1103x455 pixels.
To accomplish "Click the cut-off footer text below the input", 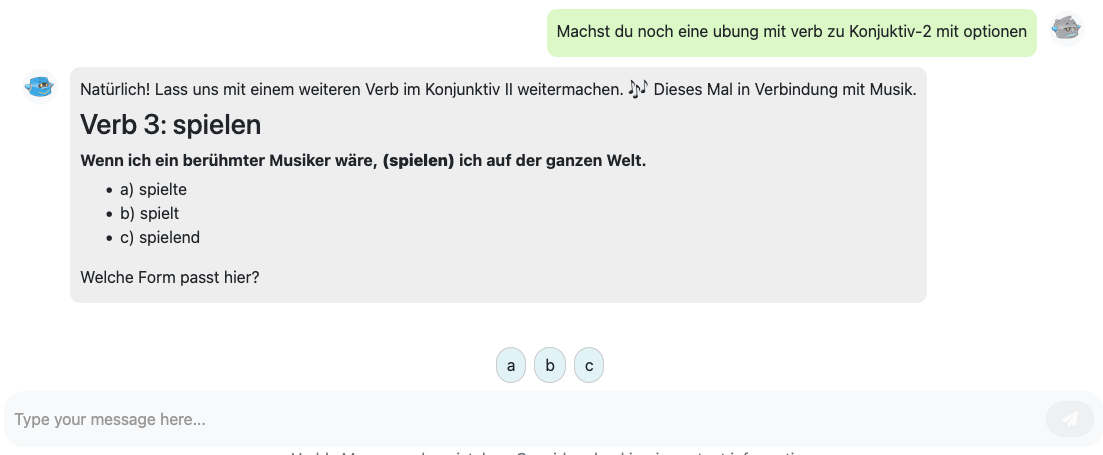I will tap(548, 452).
